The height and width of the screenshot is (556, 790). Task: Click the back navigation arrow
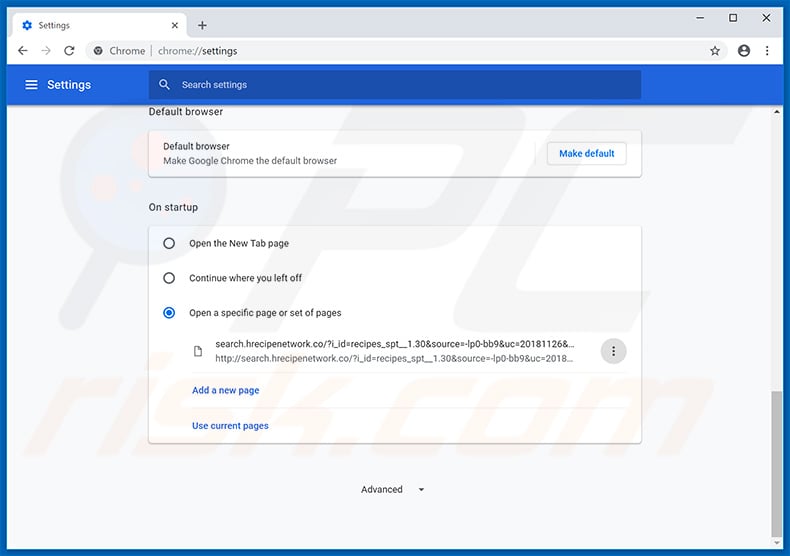click(23, 50)
